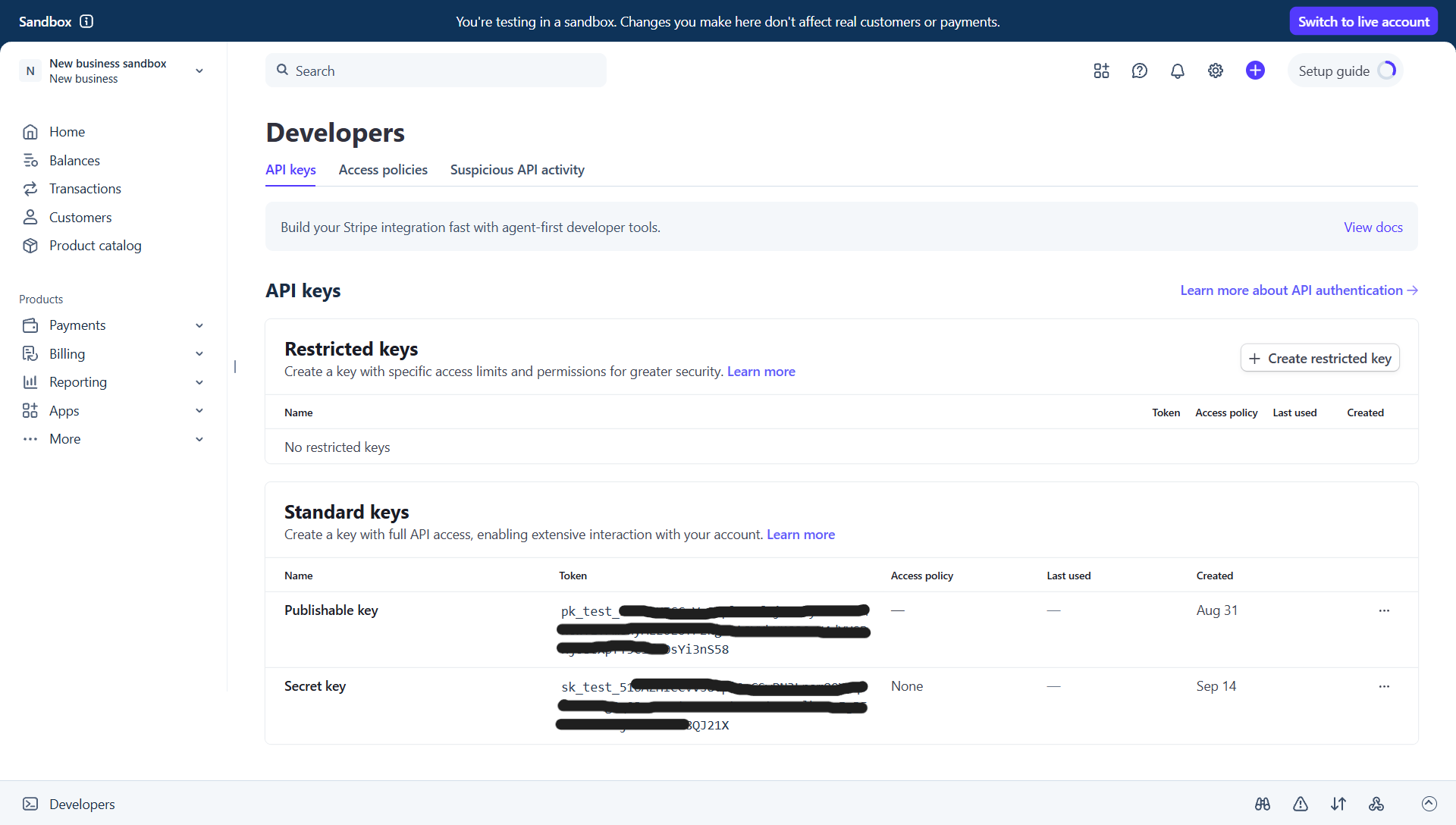Click the Home sidebar icon

(30, 132)
